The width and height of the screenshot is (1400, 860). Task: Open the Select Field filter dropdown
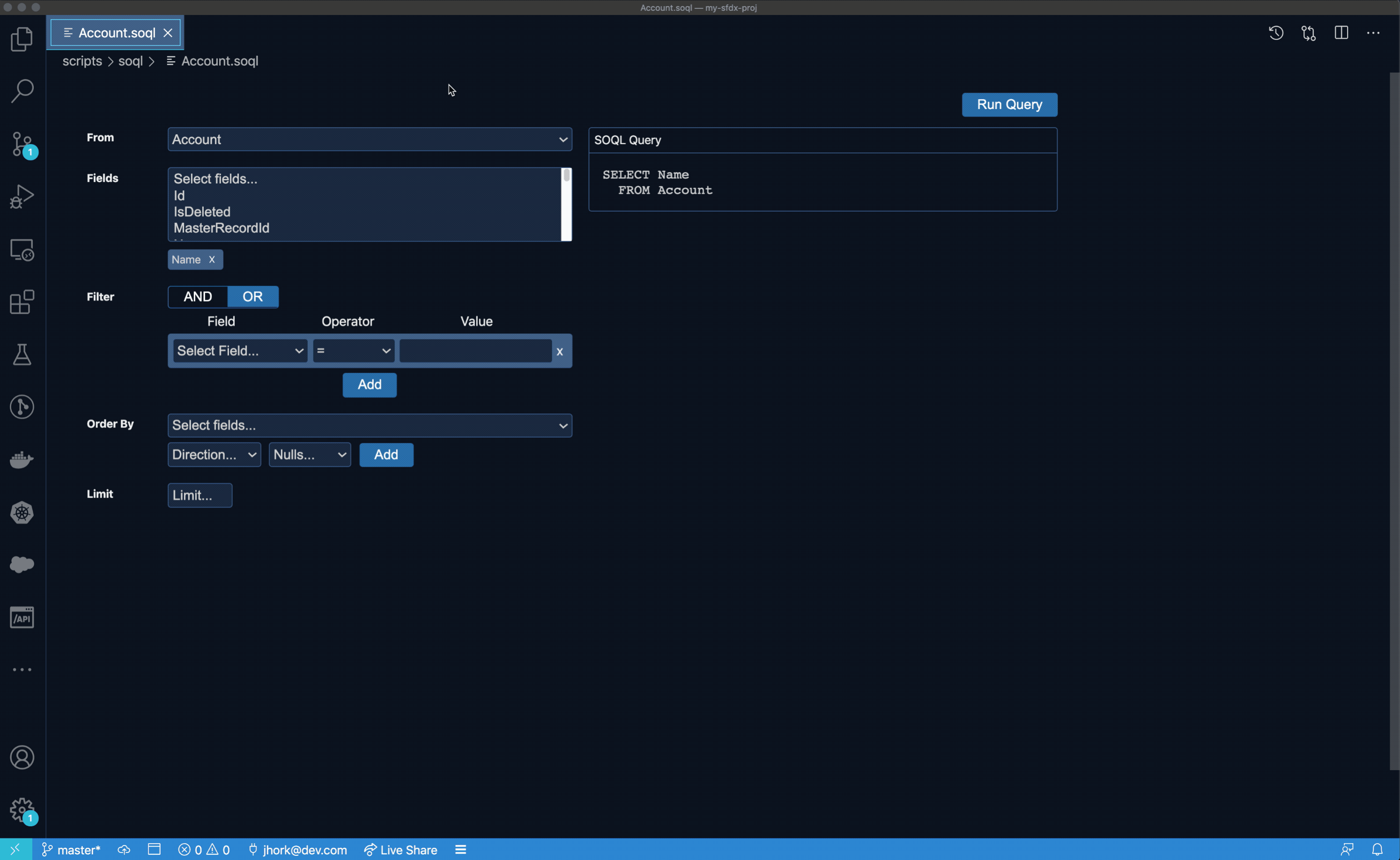tap(239, 351)
